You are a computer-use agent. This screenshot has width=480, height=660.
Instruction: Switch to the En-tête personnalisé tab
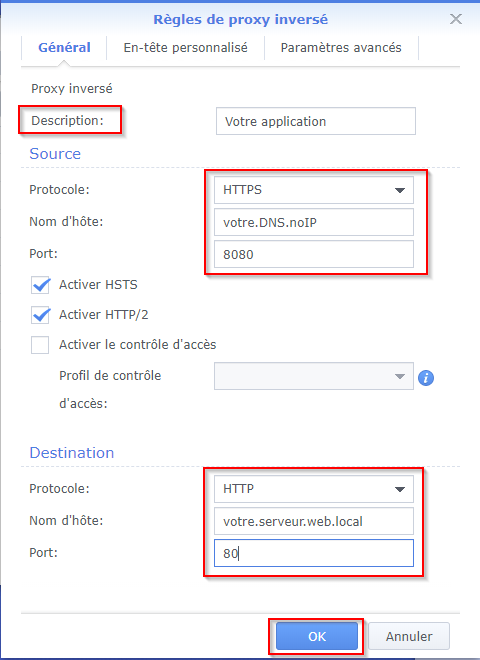click(185, 48)
